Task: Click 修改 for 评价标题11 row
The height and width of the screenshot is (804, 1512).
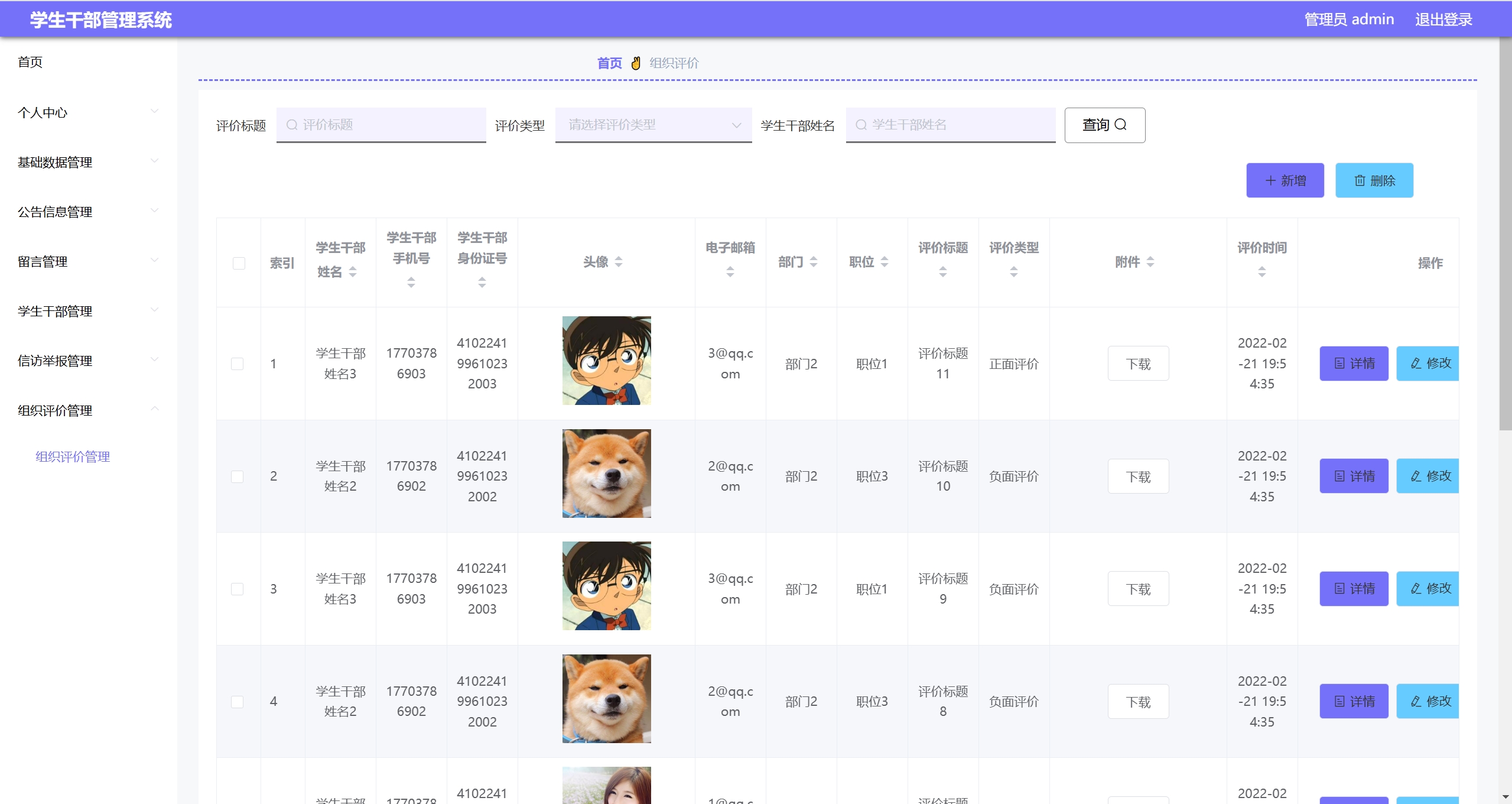Action: [1428, 364]
